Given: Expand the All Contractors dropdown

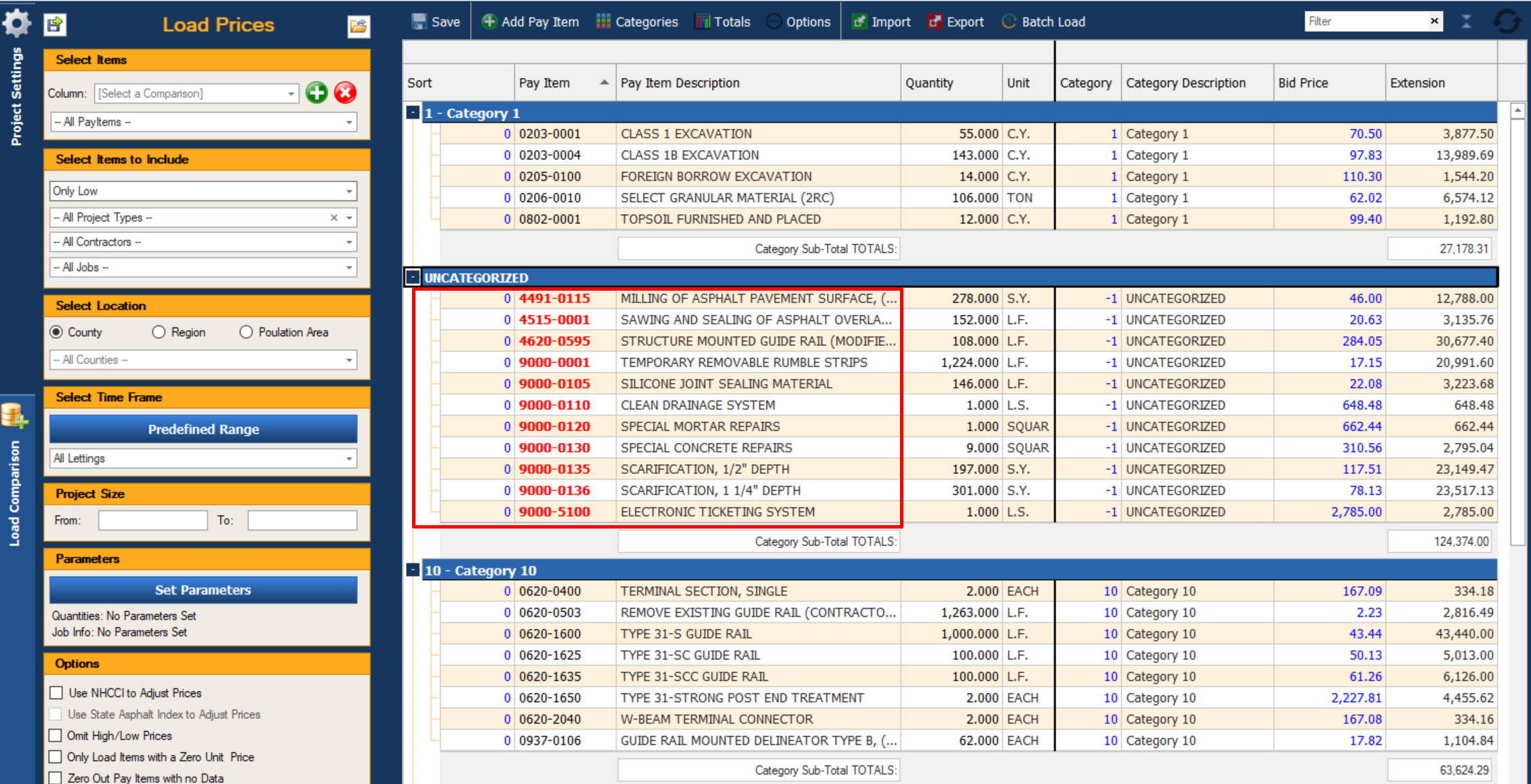Looking at the screenshot, I should 348,242.
